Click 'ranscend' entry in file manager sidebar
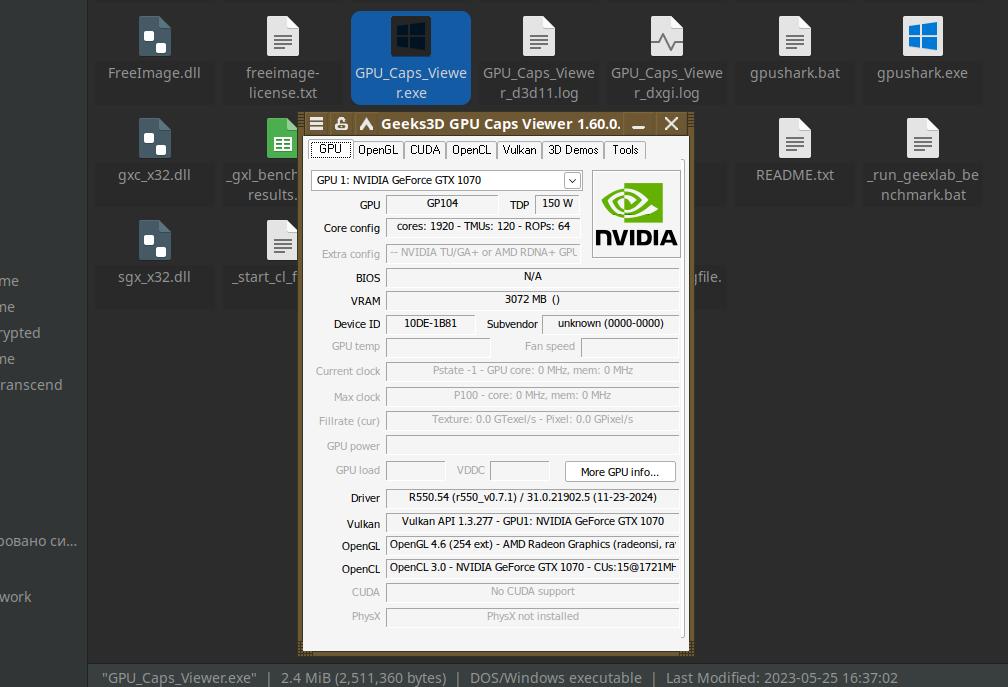1008x687 pixels. tap(31, 385)
